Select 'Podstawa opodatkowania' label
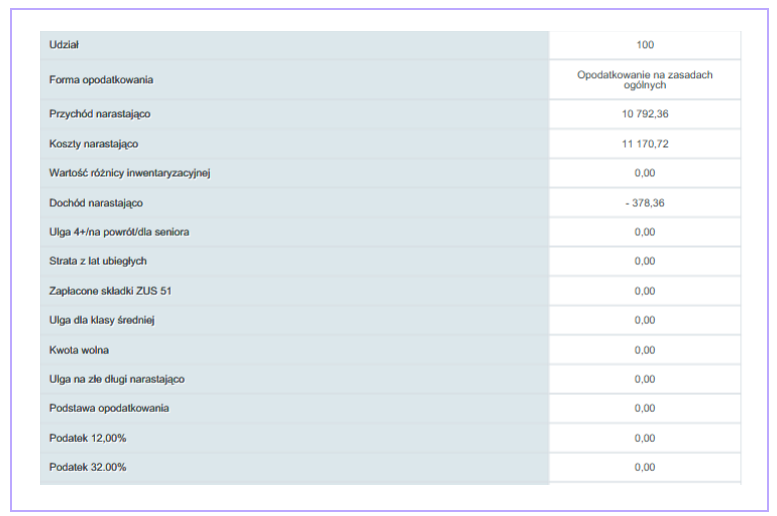 (109, 408)
